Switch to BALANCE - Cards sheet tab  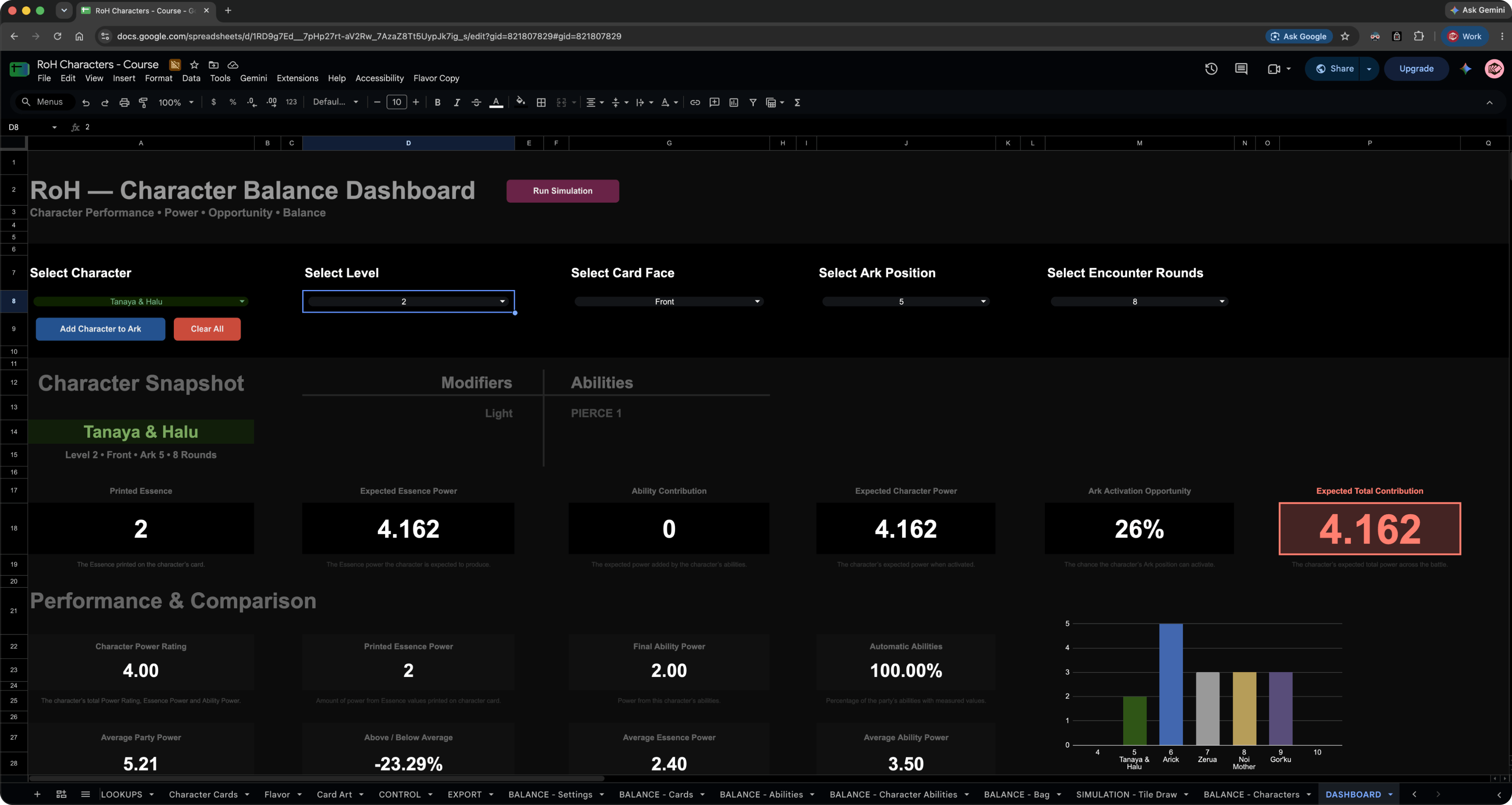pos(656,795)
